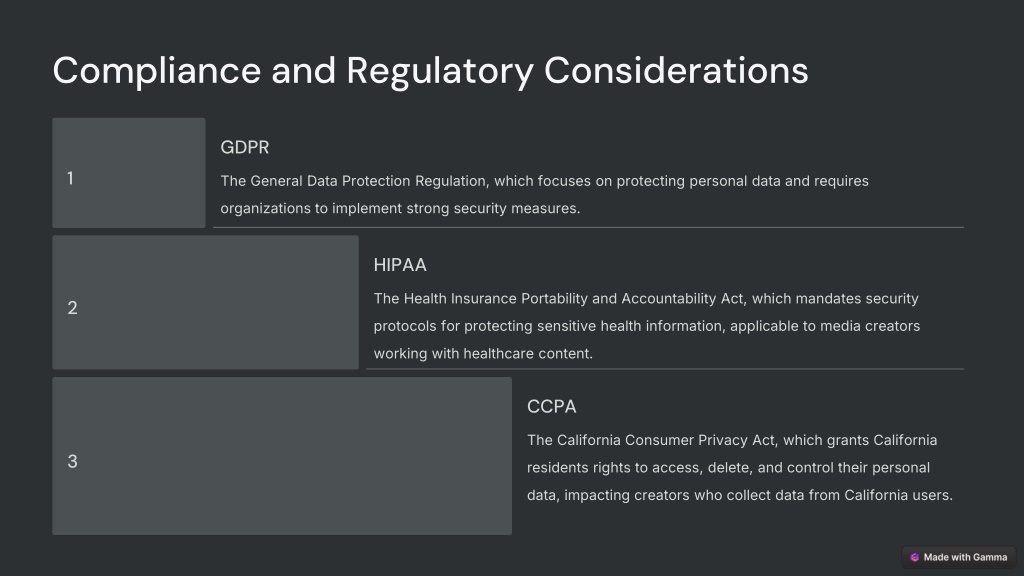Click the Gamma logo icon in badge
Viewport: 1024px width, 576px height.
[x=914, y=557]
